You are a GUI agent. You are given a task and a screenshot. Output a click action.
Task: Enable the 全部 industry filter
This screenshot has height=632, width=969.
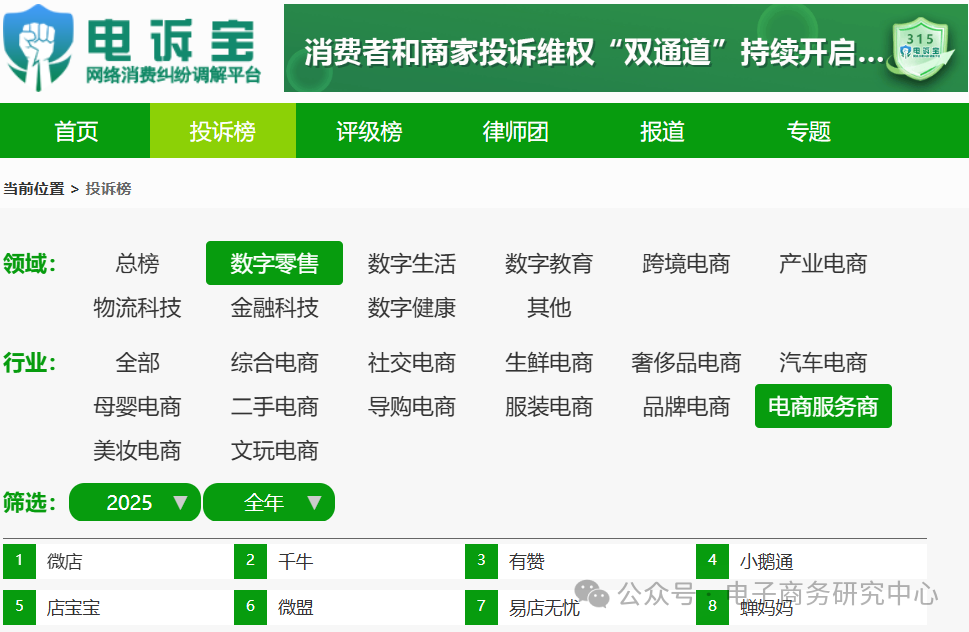point(139,362)
